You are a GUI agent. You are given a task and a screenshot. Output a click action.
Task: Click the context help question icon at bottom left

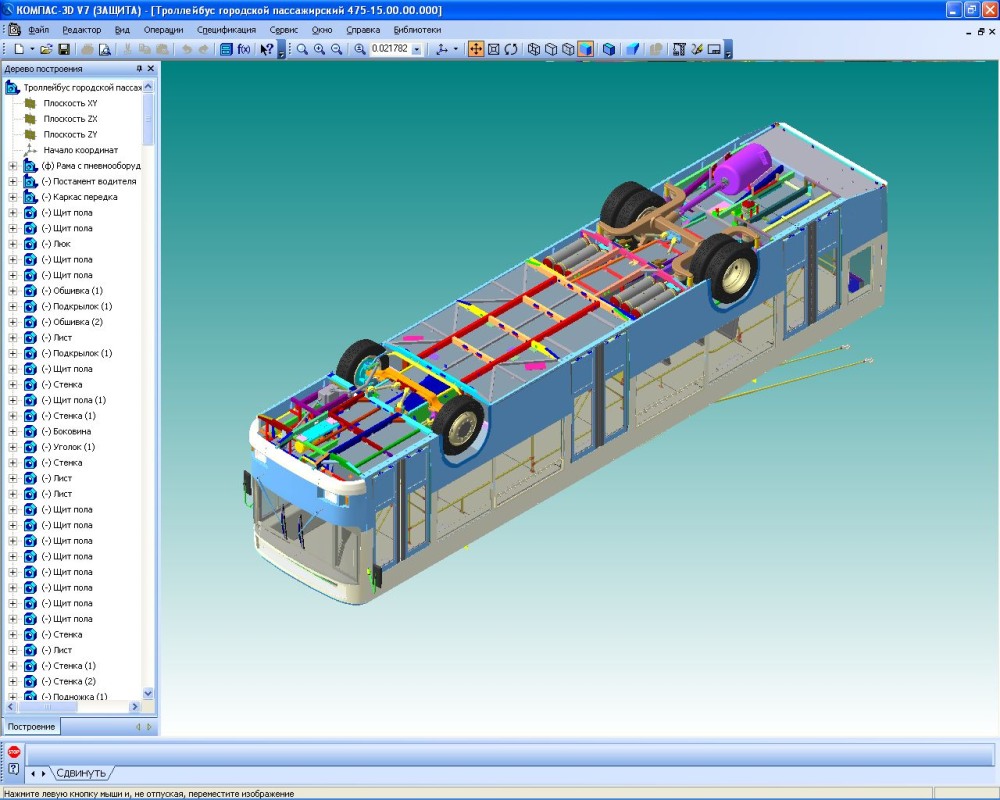pos(14,768)
